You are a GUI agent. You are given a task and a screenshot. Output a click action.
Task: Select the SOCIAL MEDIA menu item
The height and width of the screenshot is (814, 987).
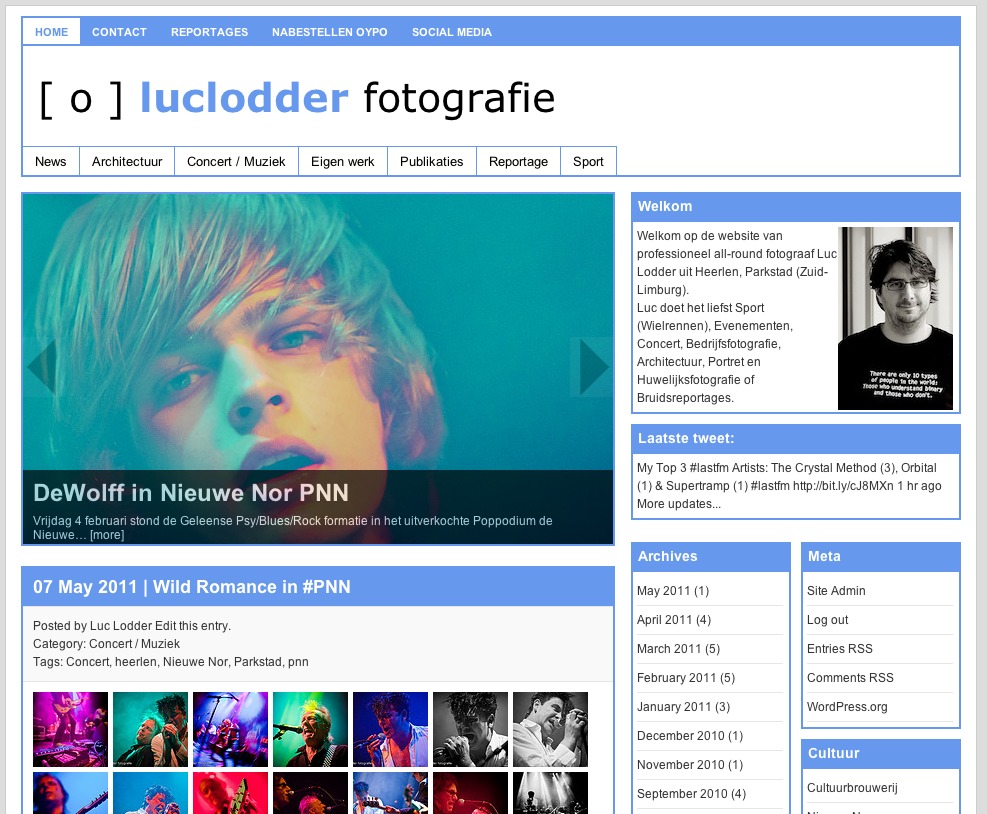(x=452, y=32)
